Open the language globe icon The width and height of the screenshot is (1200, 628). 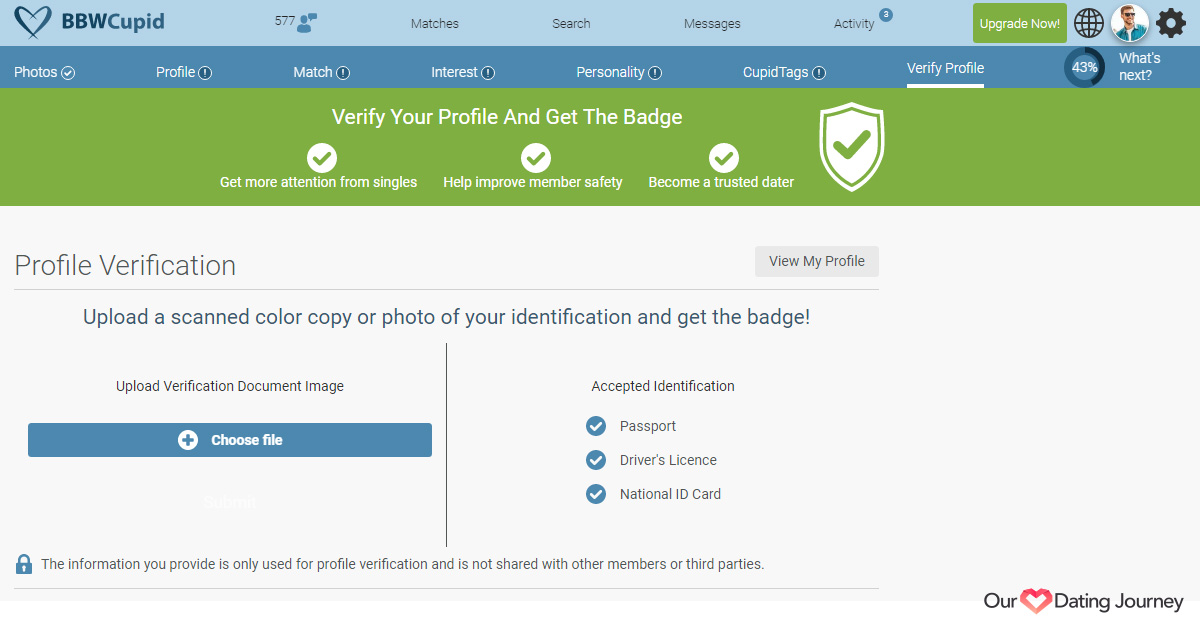click(1089, 23)
